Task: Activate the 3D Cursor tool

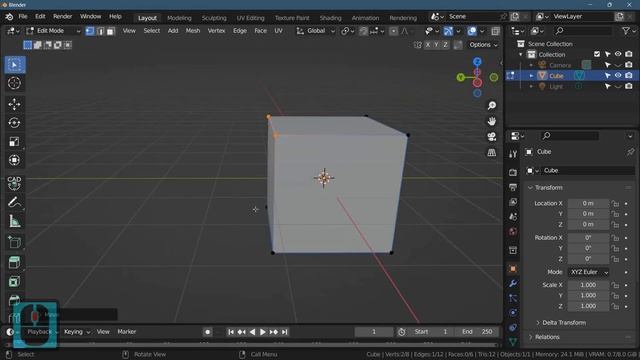Action: pyautogui.click(x=14, y=83)
